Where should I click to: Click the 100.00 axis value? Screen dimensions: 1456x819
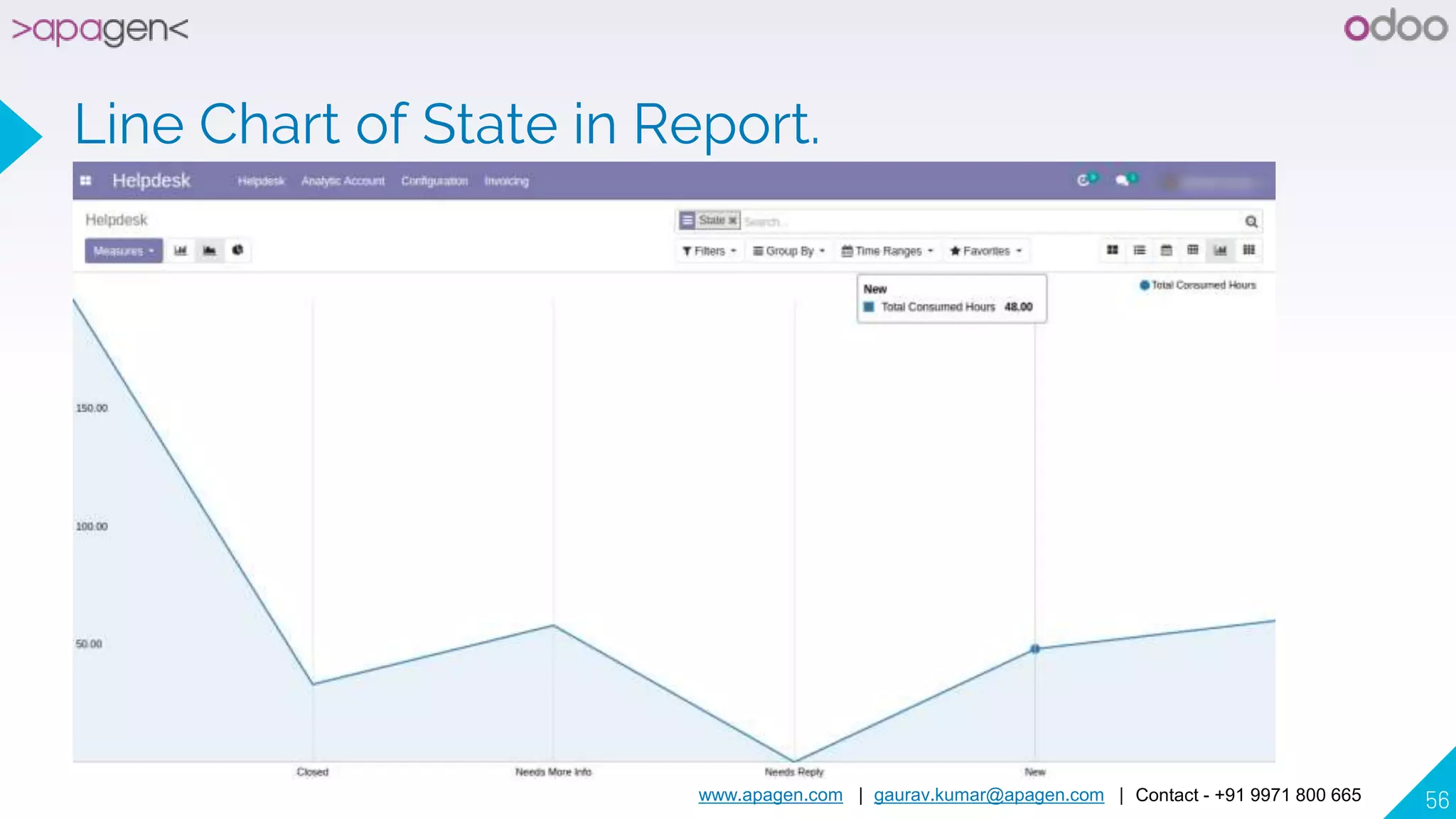click(92, 526)
